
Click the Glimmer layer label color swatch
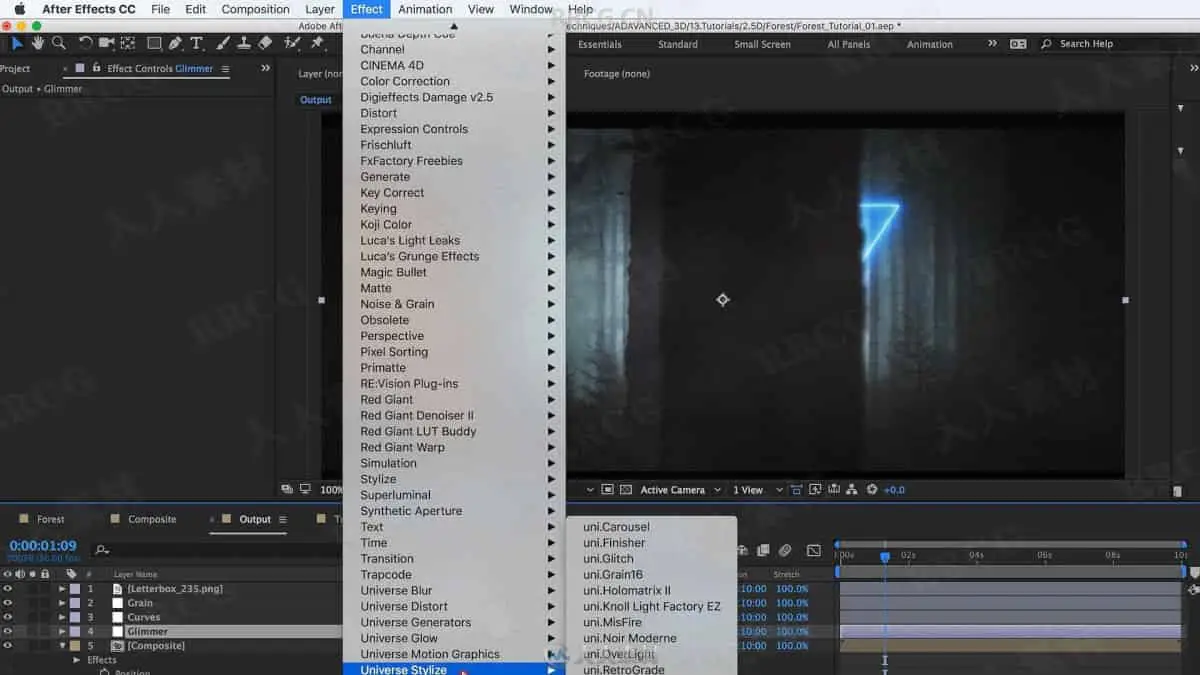pyautogui.click(x=75, y=631)
